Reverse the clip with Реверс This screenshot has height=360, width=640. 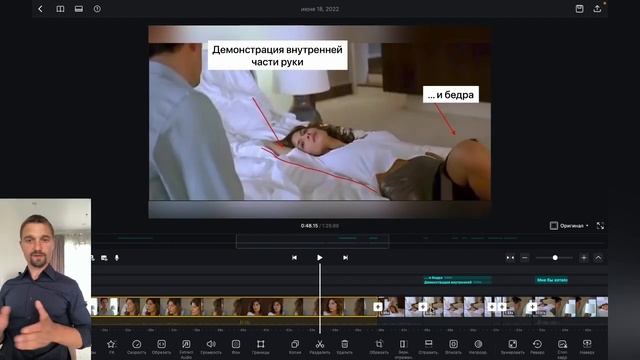point(537,347)
